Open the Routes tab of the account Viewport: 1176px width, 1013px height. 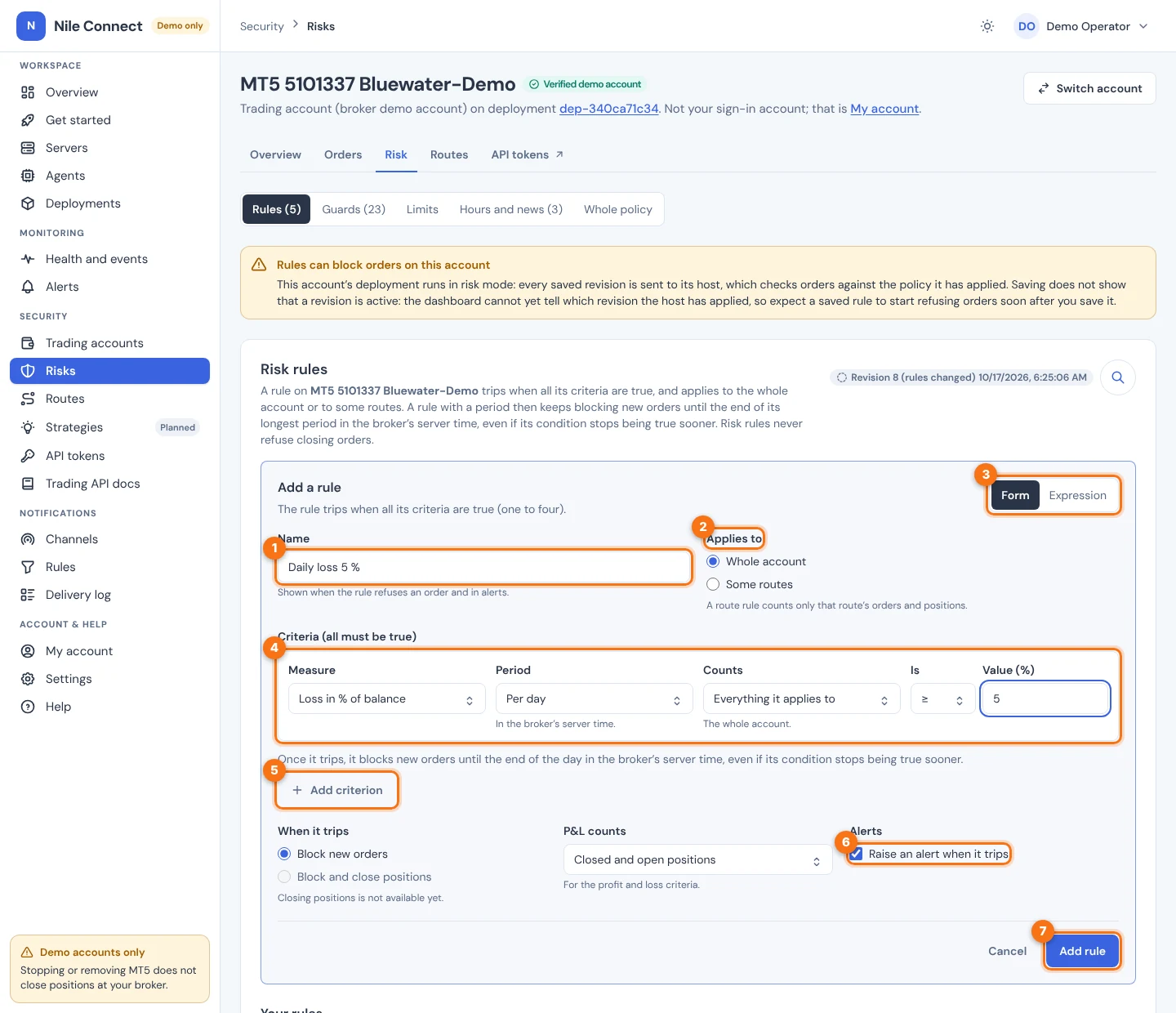pyautogui.click(x=449, y=154)
